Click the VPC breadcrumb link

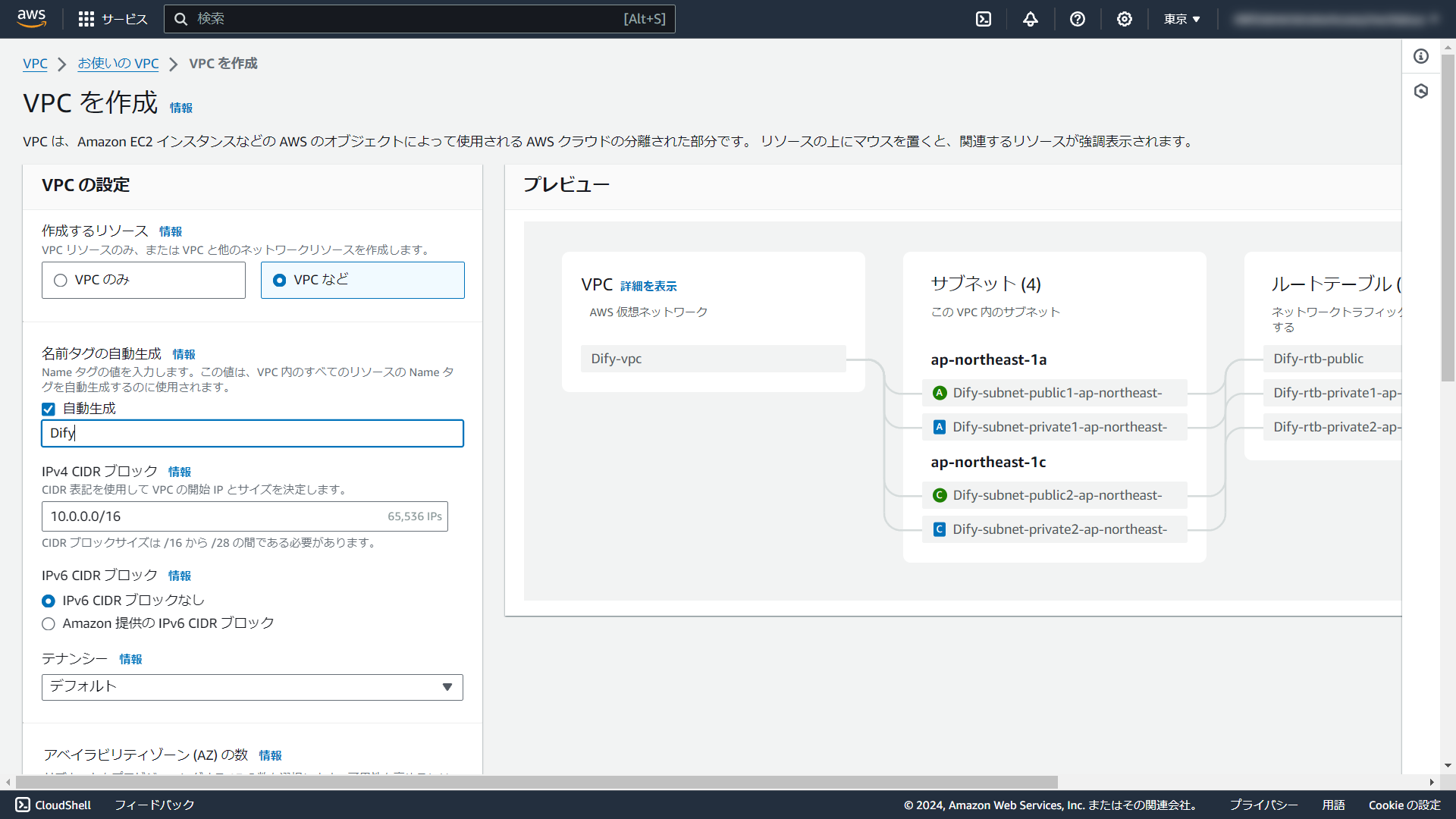coord(35,64)
